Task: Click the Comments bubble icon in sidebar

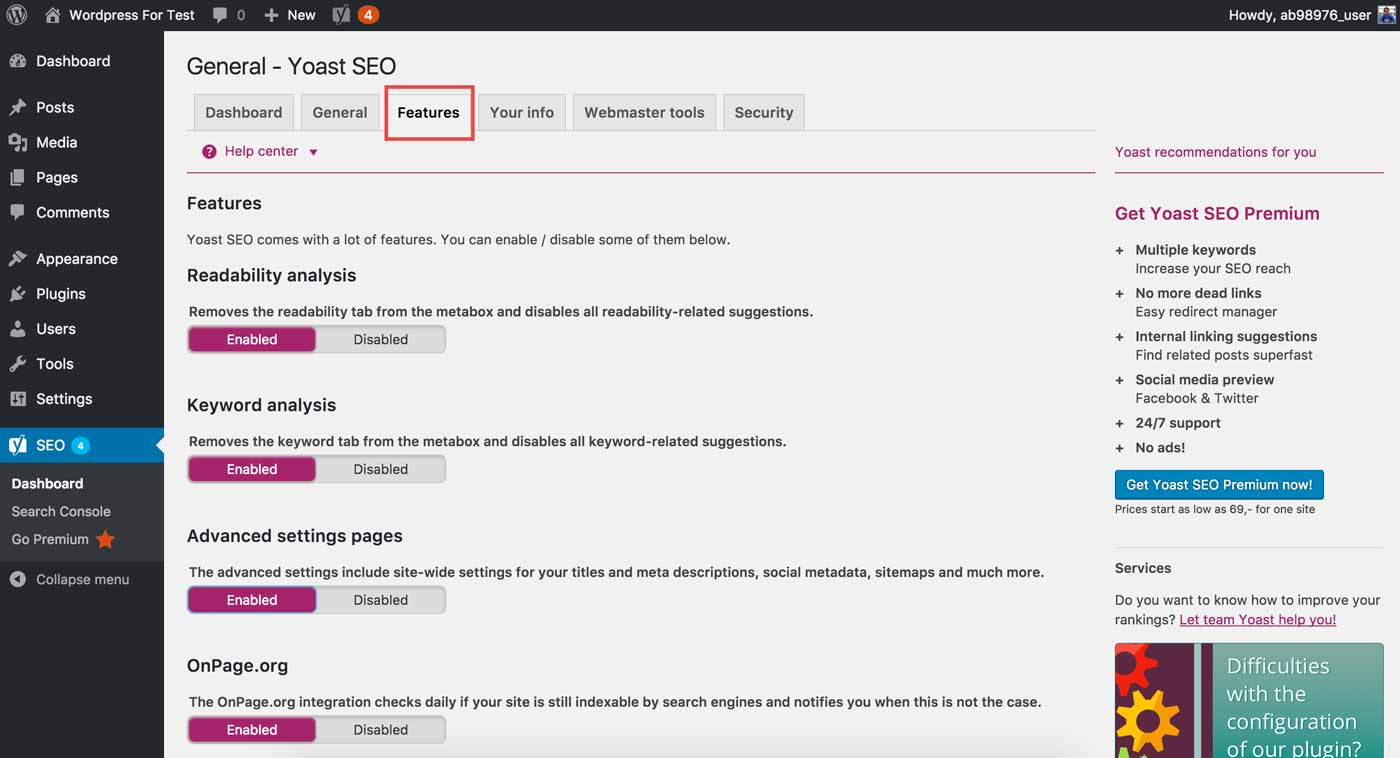Action: coord(17,212)
